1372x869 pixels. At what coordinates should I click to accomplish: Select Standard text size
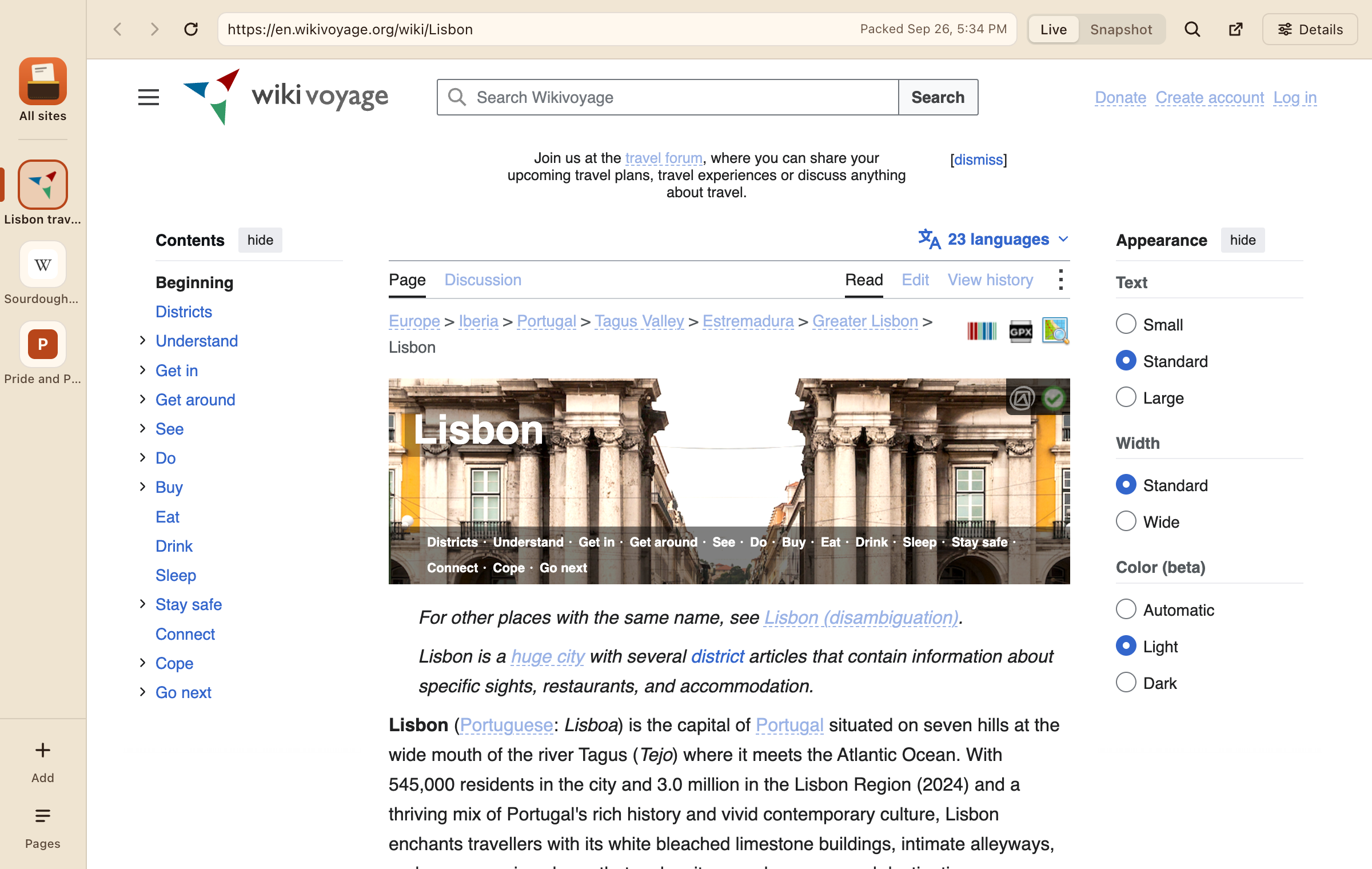click(1126, 361)
